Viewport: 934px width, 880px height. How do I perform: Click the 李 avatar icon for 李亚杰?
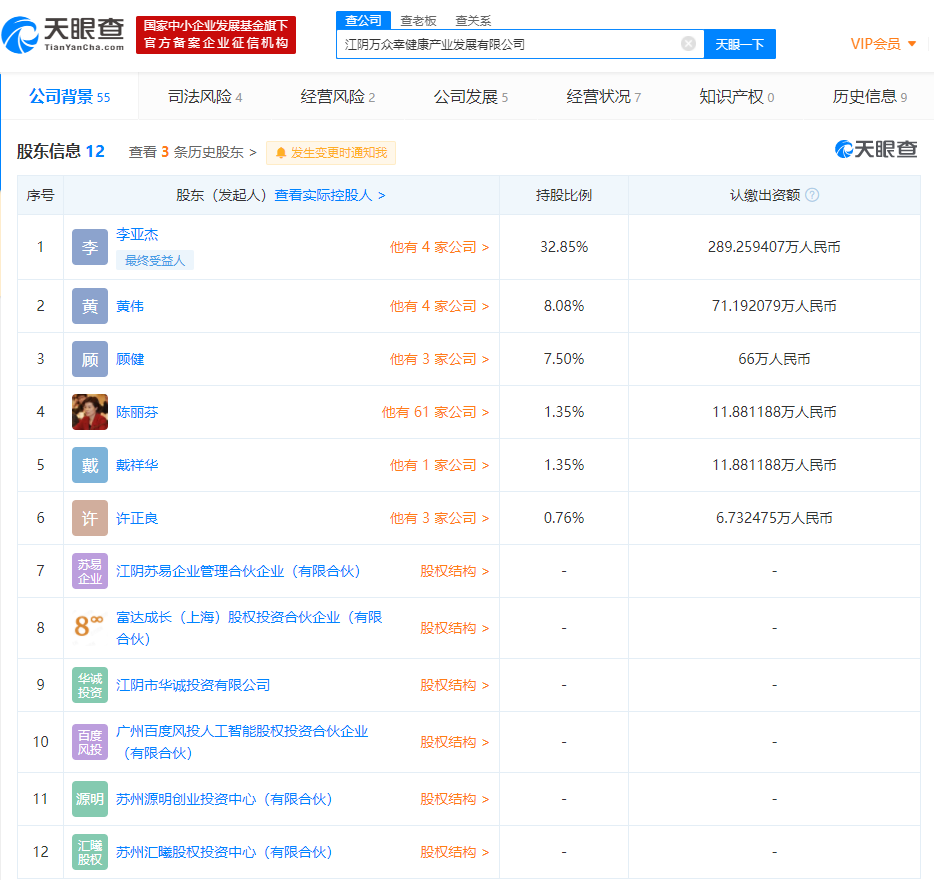pyautogui.click(x=90, y=247)
